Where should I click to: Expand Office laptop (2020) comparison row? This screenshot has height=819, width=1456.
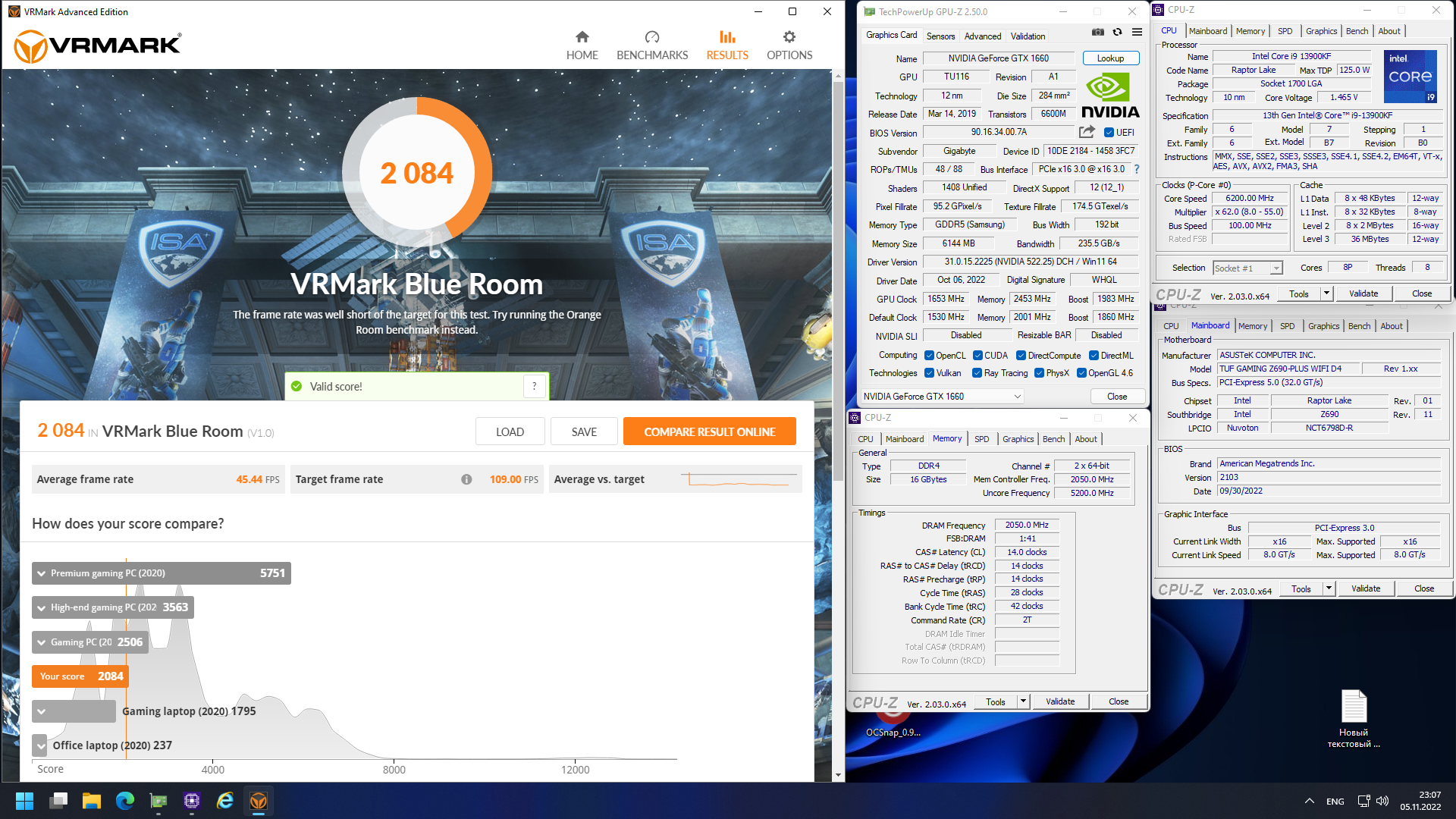coord(40,745)
